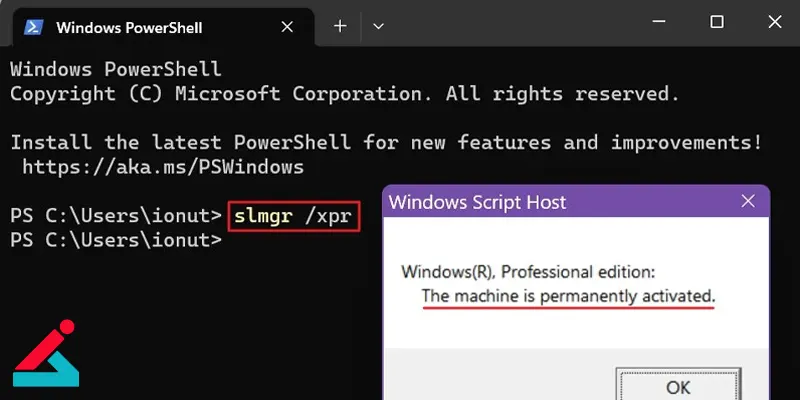Click the Copyright Microsoft Corporation line
Screen dimensions: 800x400
coord(345,94)
